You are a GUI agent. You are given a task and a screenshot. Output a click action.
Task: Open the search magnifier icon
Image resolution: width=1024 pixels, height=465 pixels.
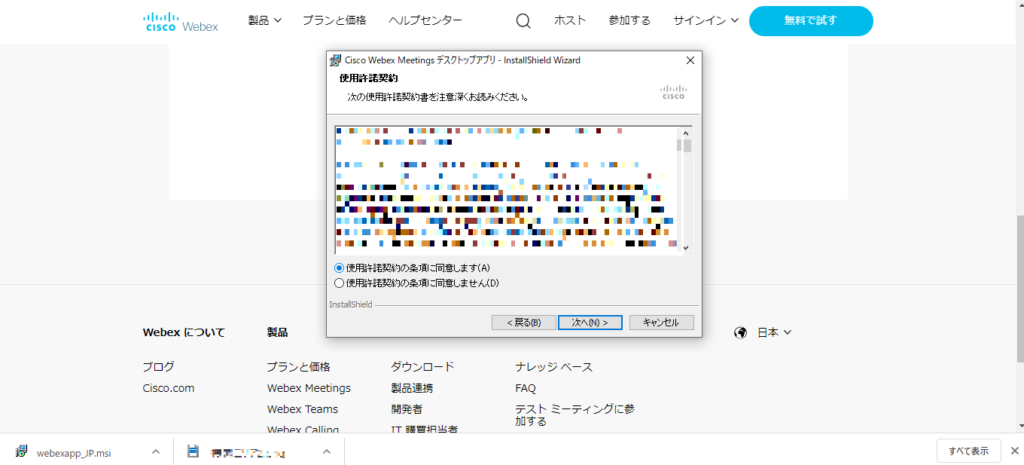pyautogui.click(x=523, y=21)
